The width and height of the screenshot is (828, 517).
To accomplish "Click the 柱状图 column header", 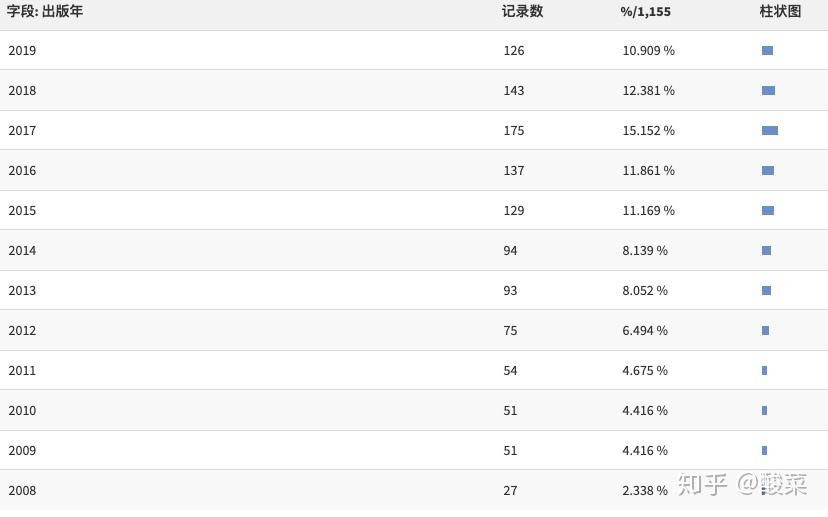I will [x=780, y=11].
